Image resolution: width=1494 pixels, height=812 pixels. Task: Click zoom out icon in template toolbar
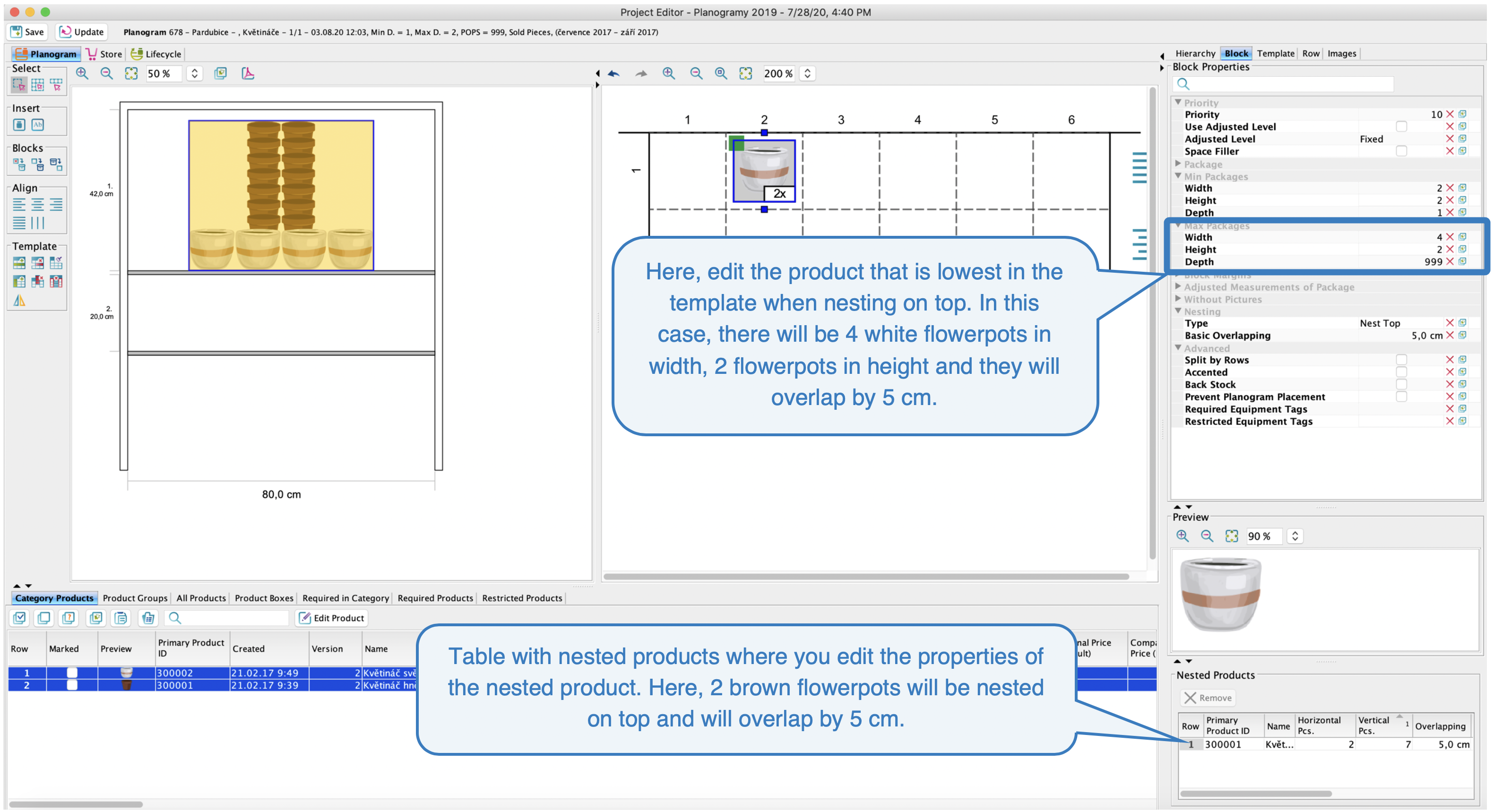point(696,74)
